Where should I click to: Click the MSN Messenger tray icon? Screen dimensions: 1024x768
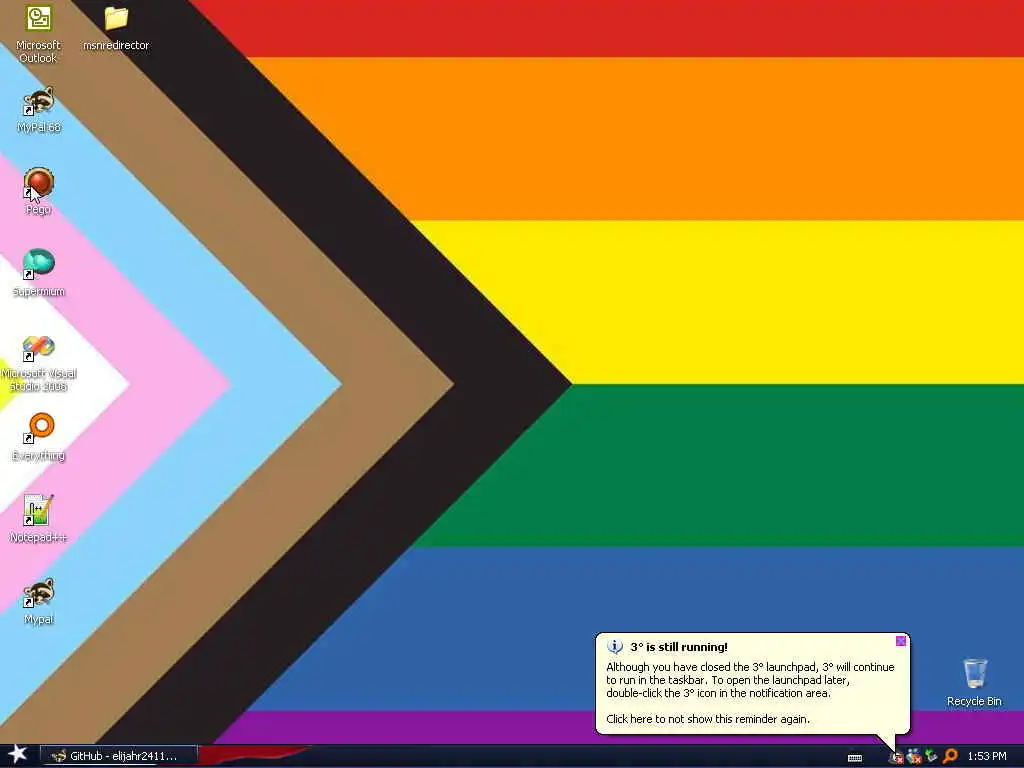(x=914, y=756)
